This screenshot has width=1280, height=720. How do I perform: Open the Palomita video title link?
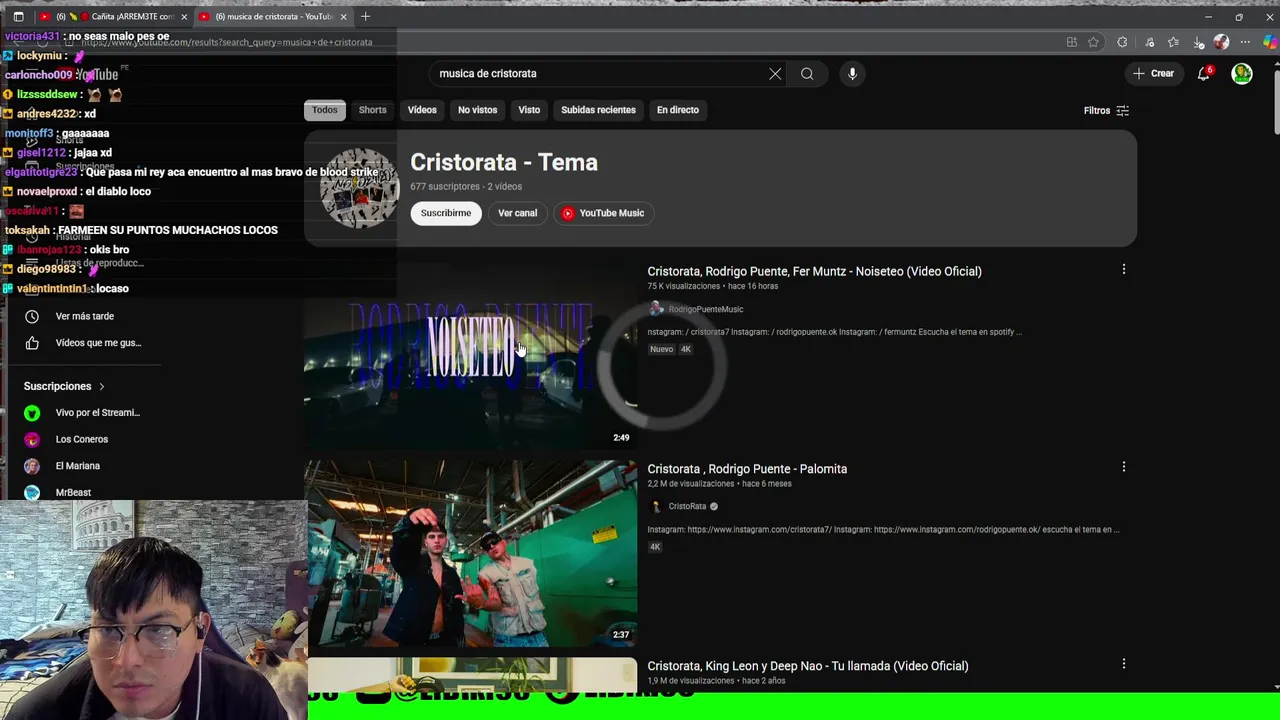coord(747,469)
